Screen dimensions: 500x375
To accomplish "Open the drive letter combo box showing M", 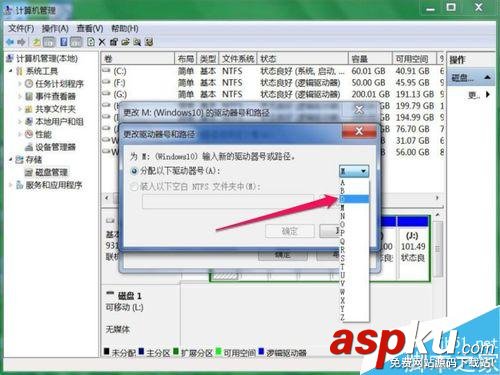I will [x=354, y=171].
